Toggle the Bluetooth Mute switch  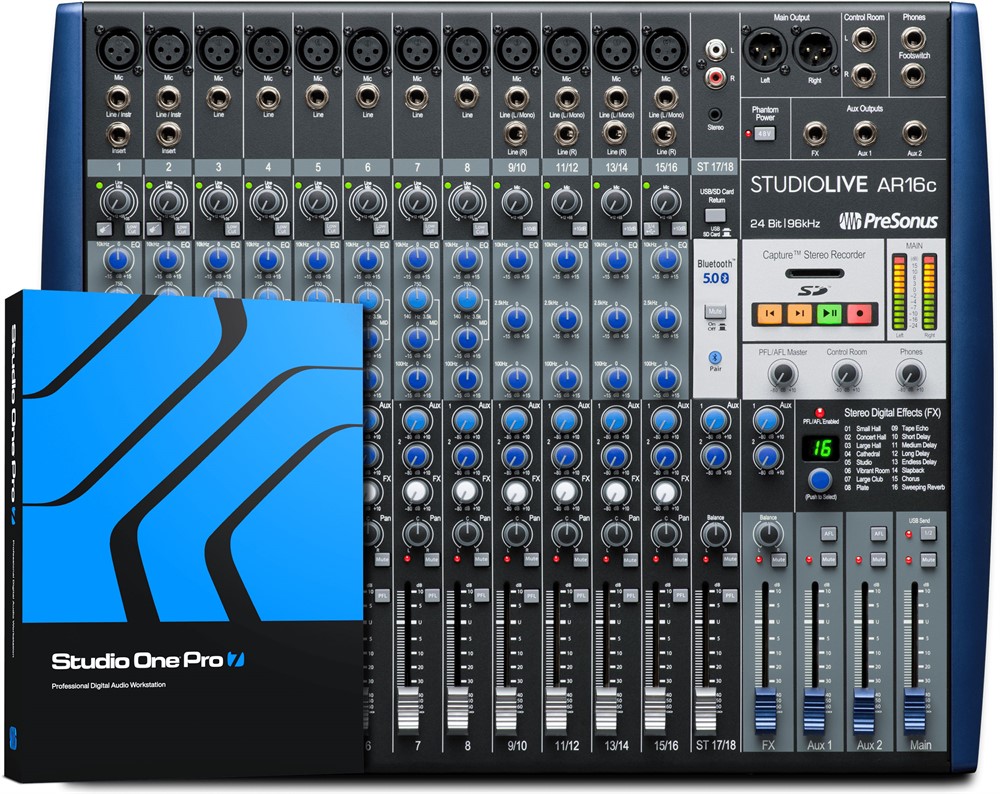715,312
